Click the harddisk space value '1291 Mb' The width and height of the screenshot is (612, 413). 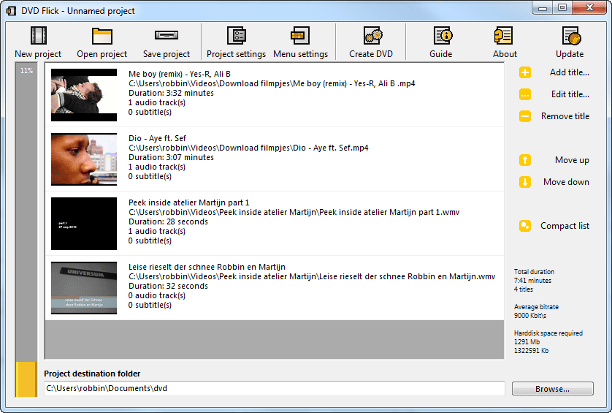(x=527, y=342)
